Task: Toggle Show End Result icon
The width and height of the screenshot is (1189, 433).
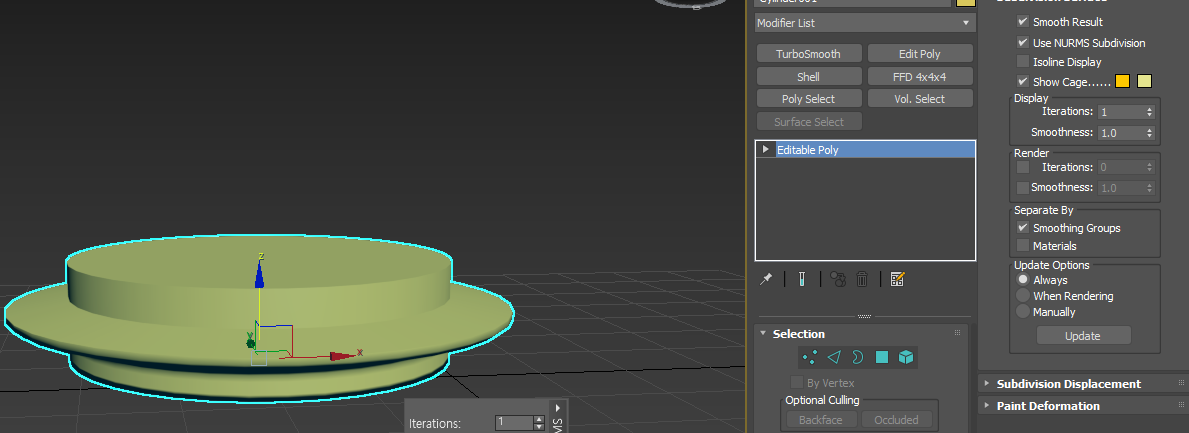Action: coord(802,280)
